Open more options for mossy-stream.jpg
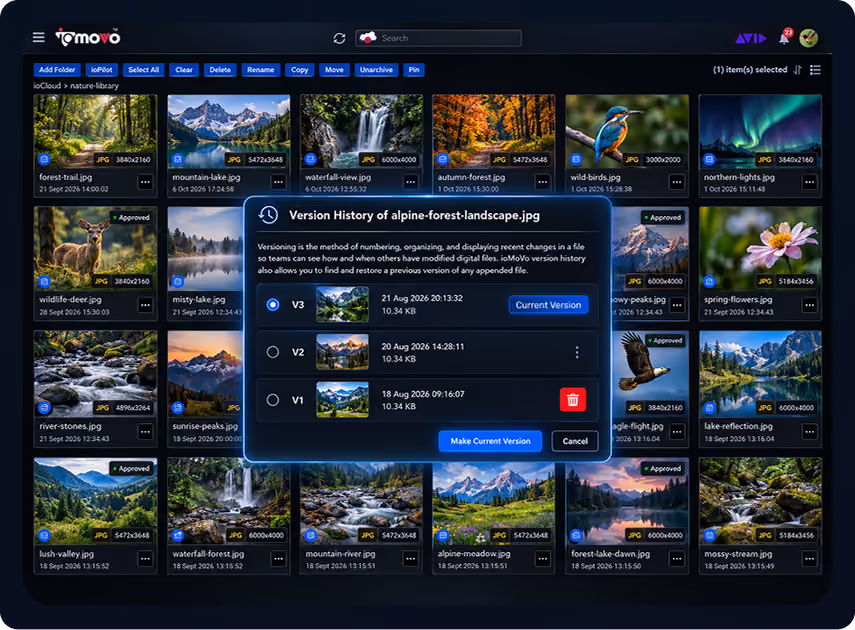The width and height of the screenshot is (855, 630). coord(810,559)
